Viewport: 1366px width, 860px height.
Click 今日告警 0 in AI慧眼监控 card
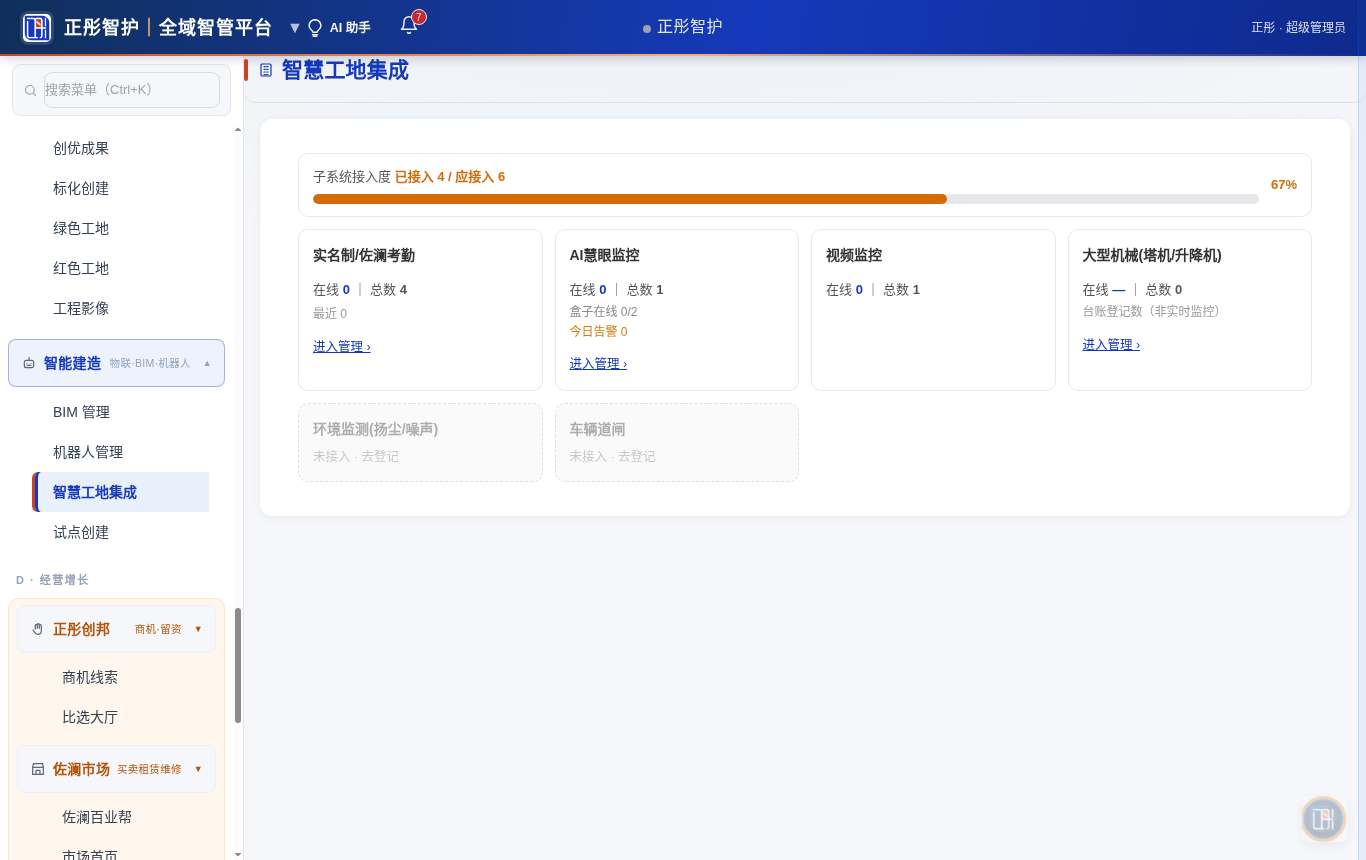pyautogui.click(x=599, y=331)
